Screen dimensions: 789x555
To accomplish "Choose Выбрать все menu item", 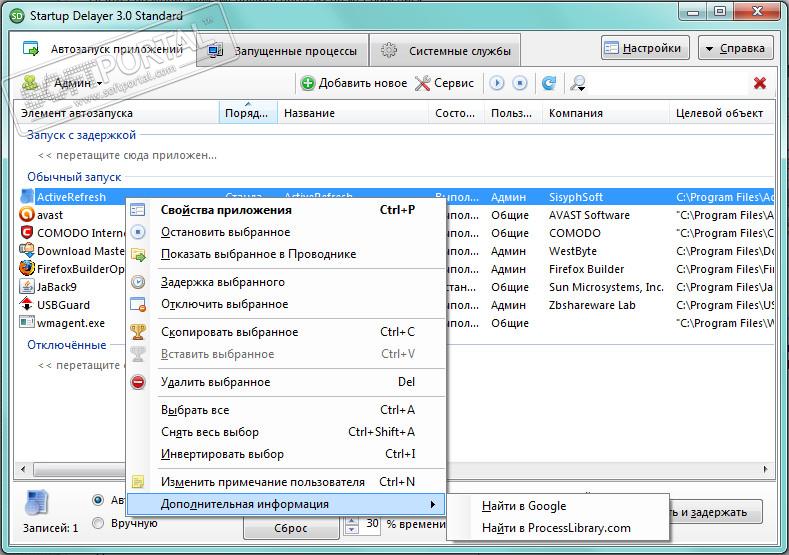I will (287, 410).
